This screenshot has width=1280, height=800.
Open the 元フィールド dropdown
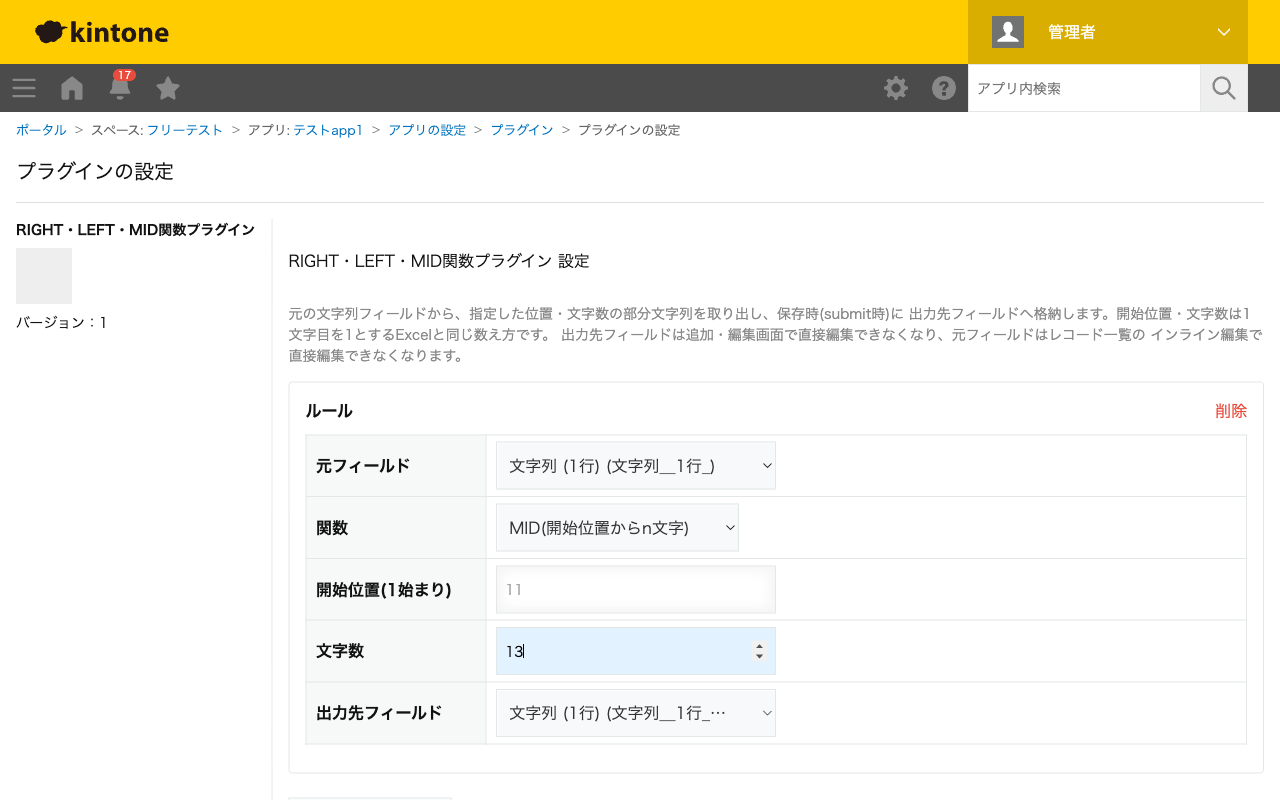pos(636,466)
